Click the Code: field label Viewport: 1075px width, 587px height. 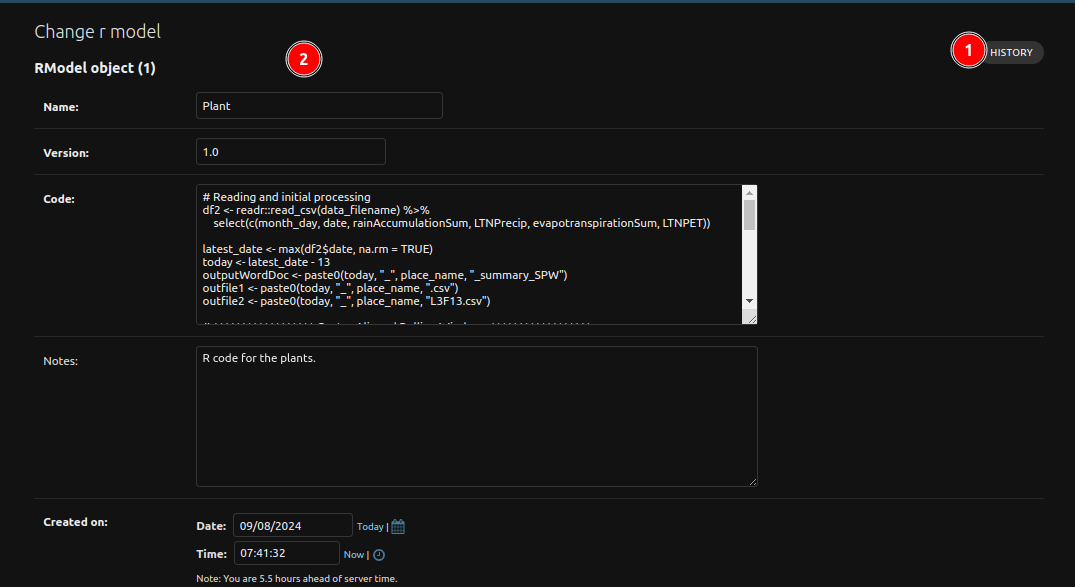point(59,199)
